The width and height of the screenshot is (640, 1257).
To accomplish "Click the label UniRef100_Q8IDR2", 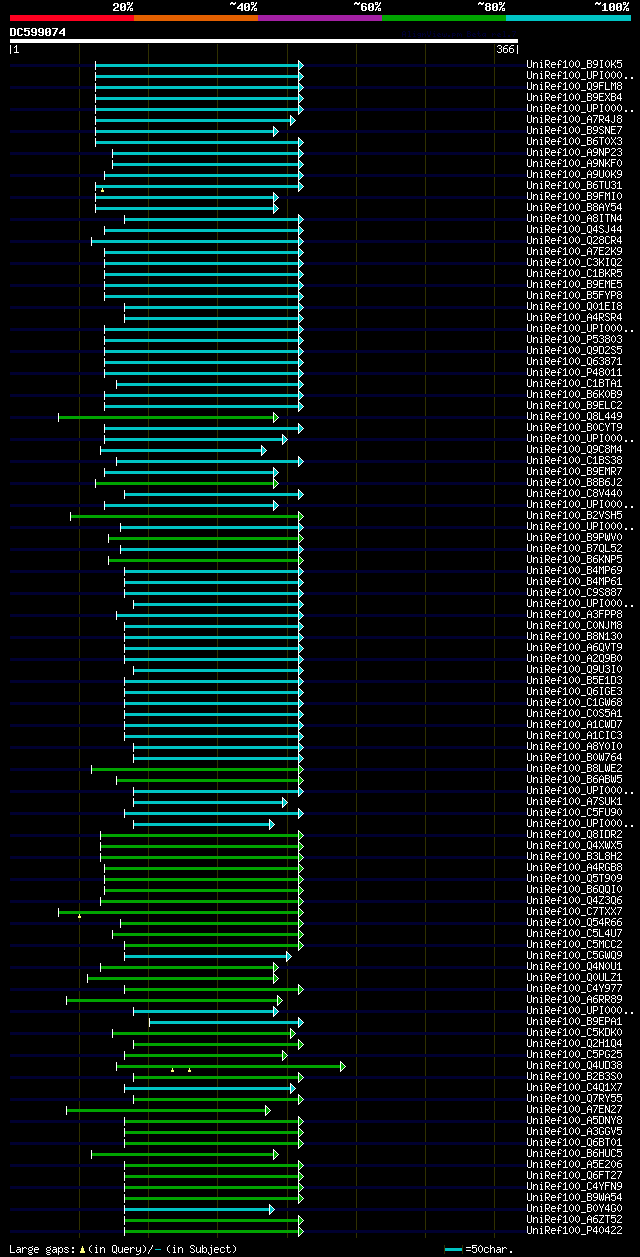I will (x=574, y=834).
